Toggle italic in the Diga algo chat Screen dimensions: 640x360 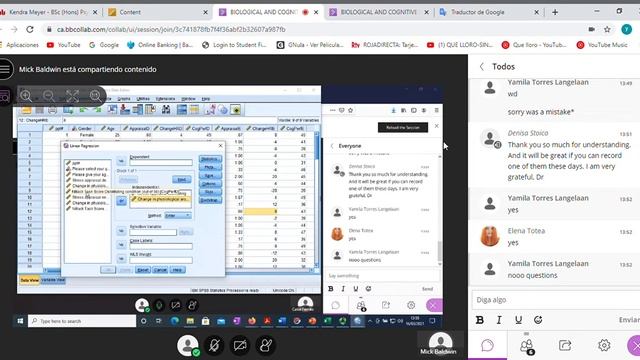[499, 320]
